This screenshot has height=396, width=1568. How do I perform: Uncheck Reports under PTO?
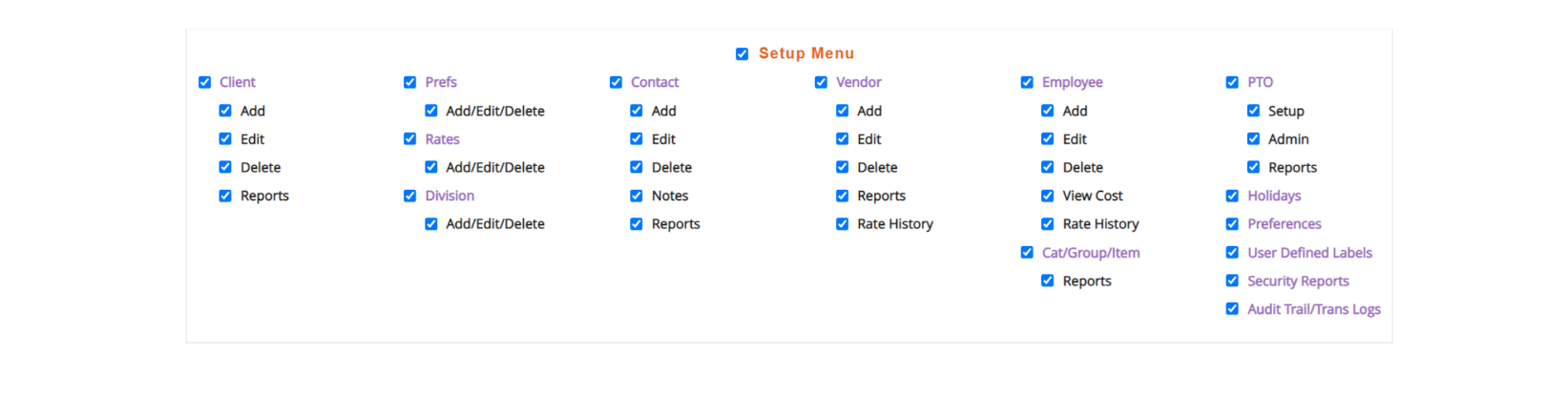(1254, 167)
